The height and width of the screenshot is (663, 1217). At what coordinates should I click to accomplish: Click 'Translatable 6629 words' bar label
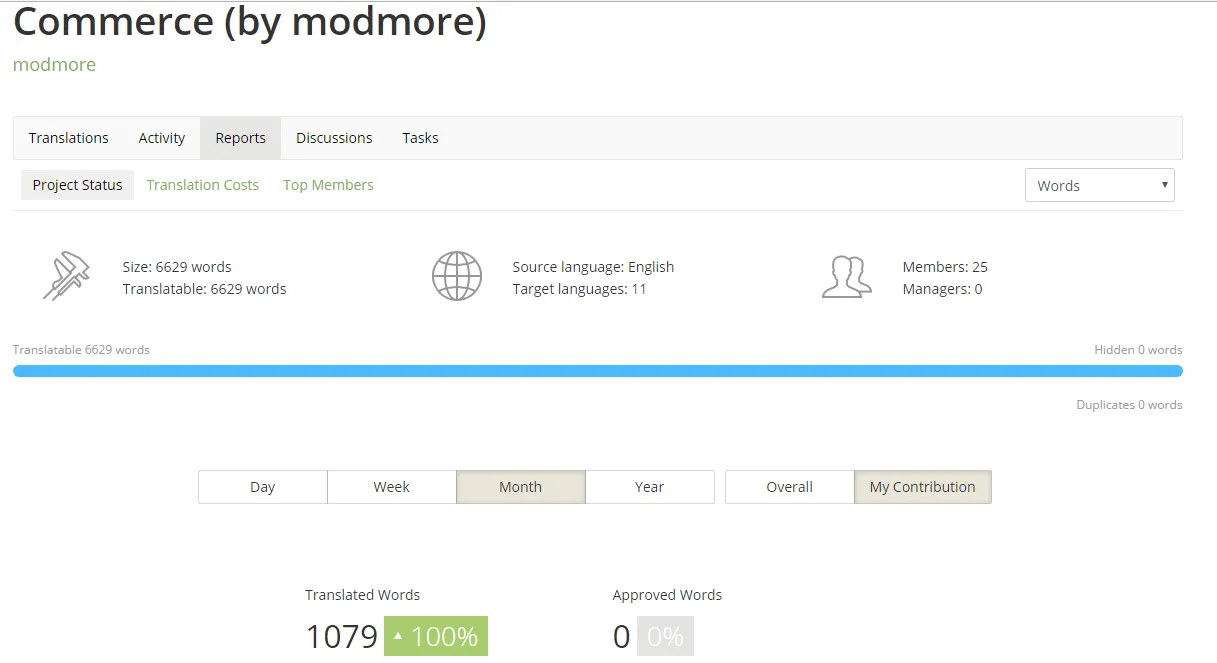pyautogui.click(x=81, y=350)
